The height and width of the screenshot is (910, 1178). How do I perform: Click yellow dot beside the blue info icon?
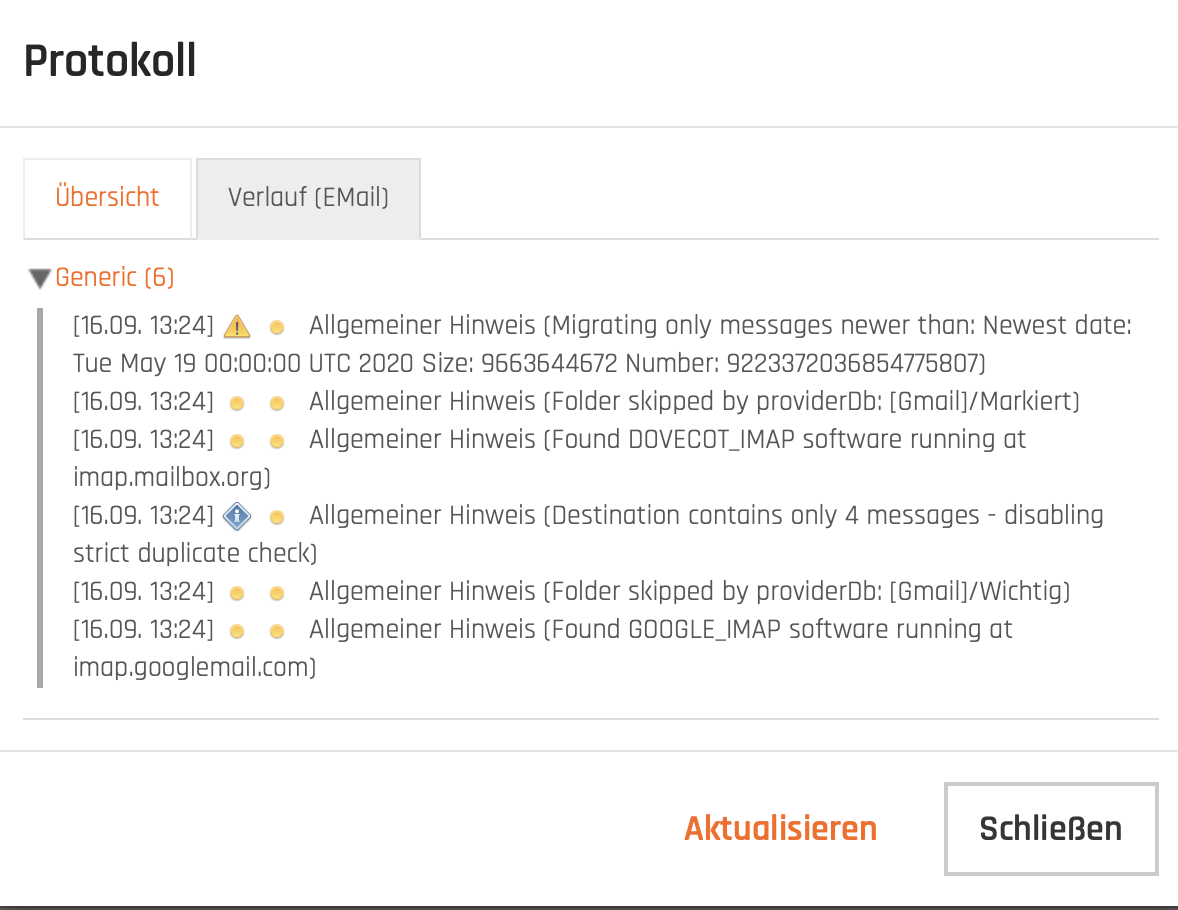click(x=276, y=517)
